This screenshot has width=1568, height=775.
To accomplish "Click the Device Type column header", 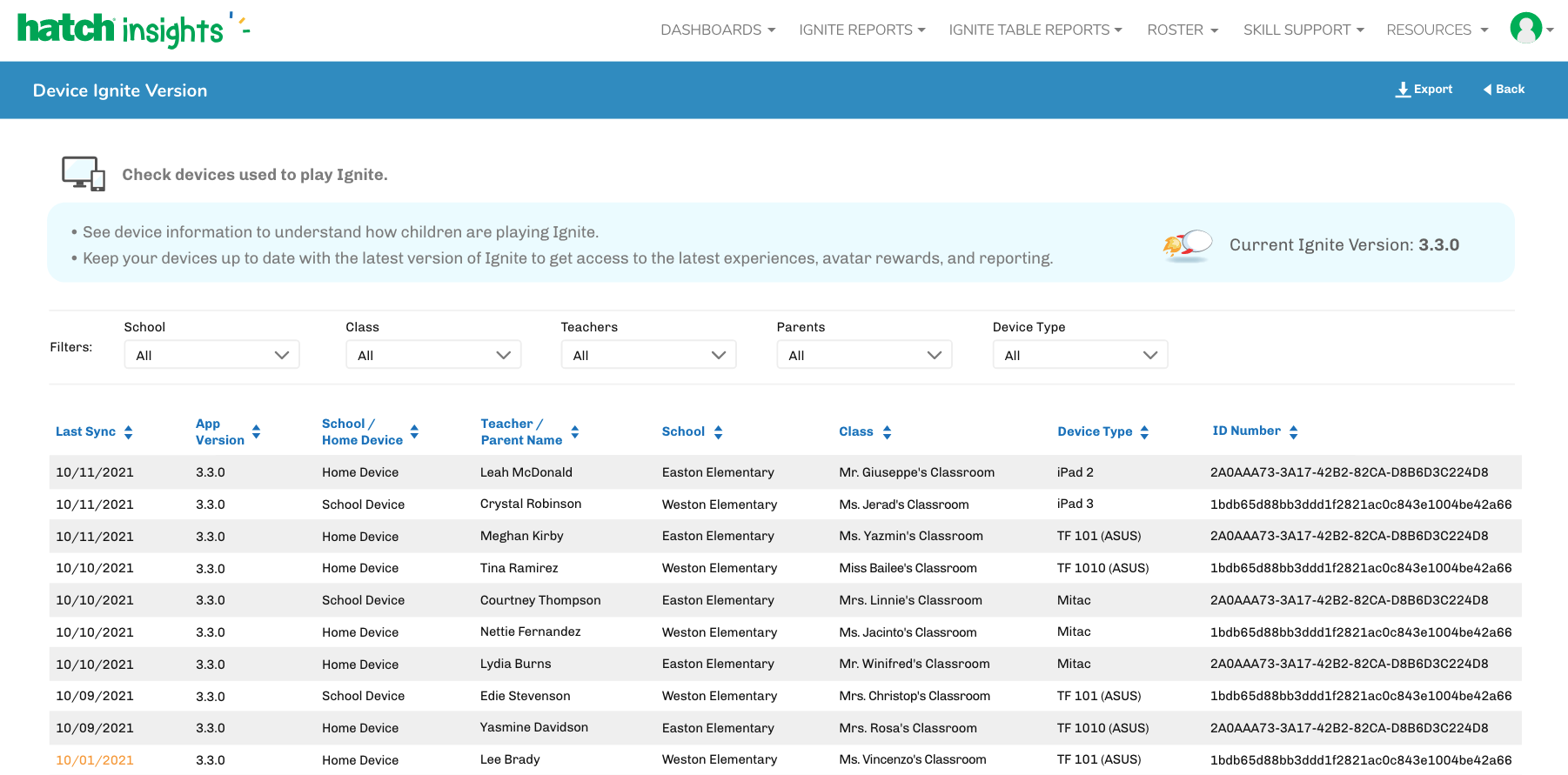I will tap(1095, 431).
